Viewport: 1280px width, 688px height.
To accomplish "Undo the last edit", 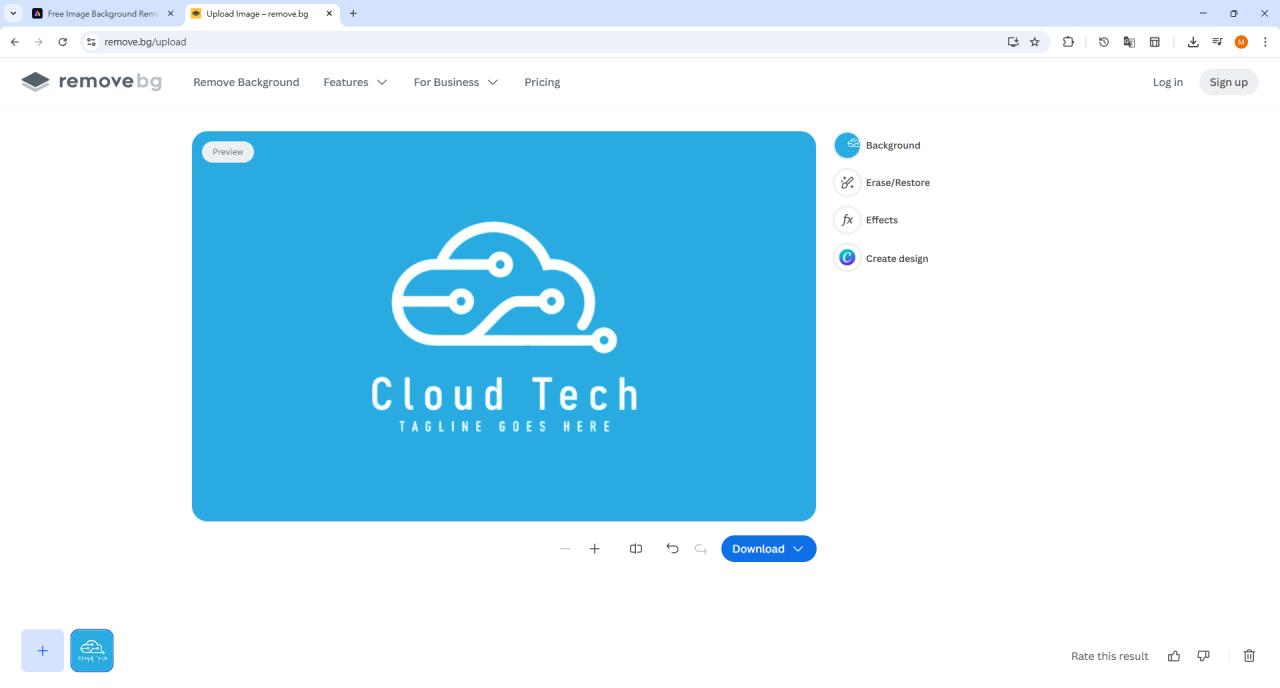I will tap(672, 548).
